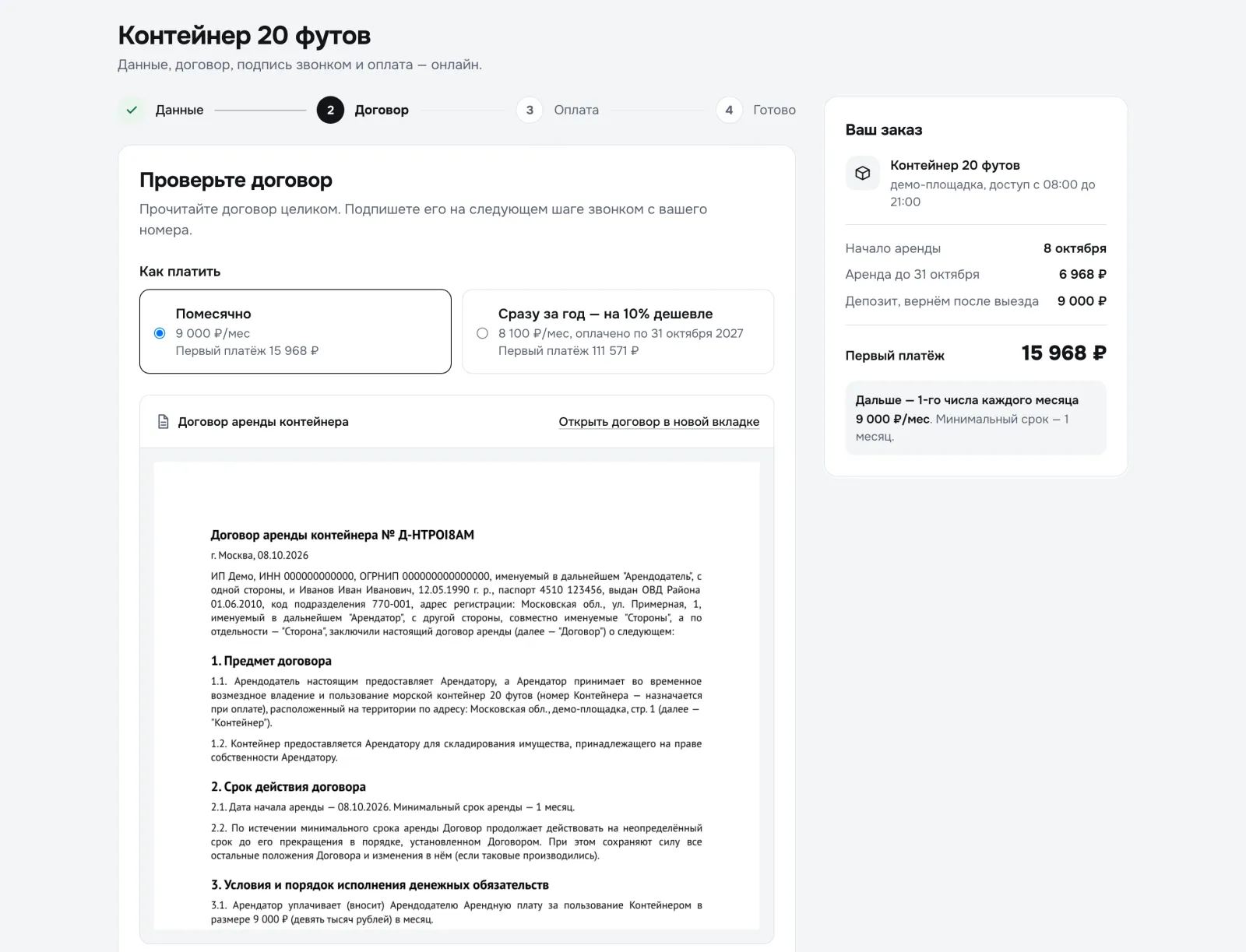Click the Проверьте договор heading
1246x952 pixels.
pyautogui.click(x=236, y=180)
